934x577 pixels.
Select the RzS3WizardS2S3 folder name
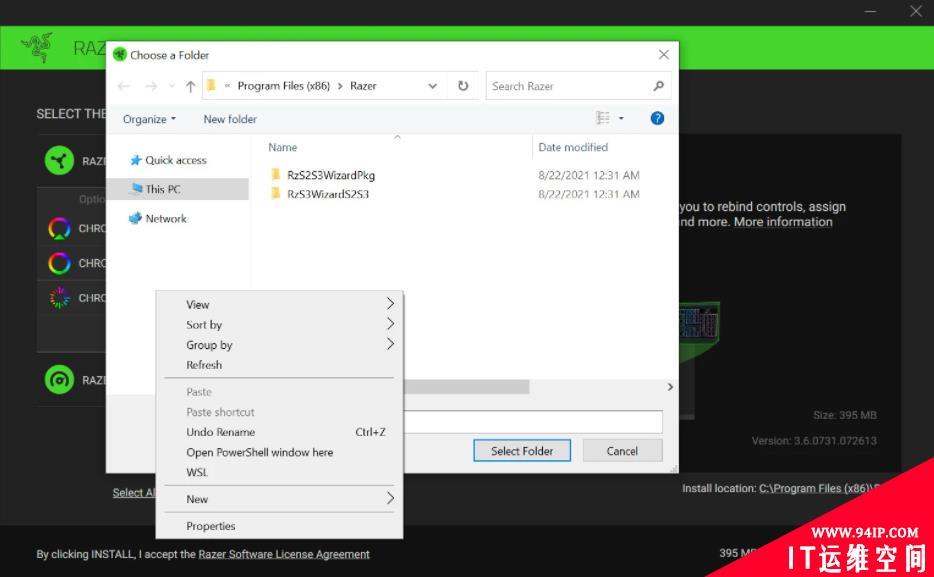tap(328, 194)
